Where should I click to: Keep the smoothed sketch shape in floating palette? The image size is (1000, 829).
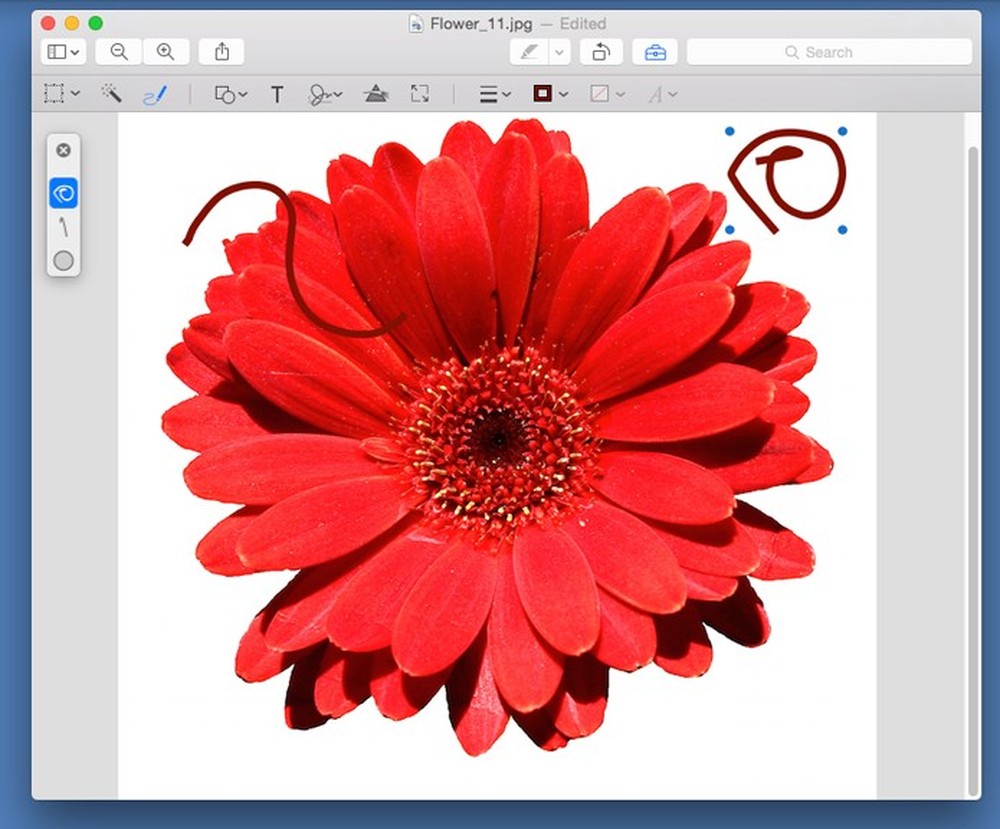(x=63, y=192)
